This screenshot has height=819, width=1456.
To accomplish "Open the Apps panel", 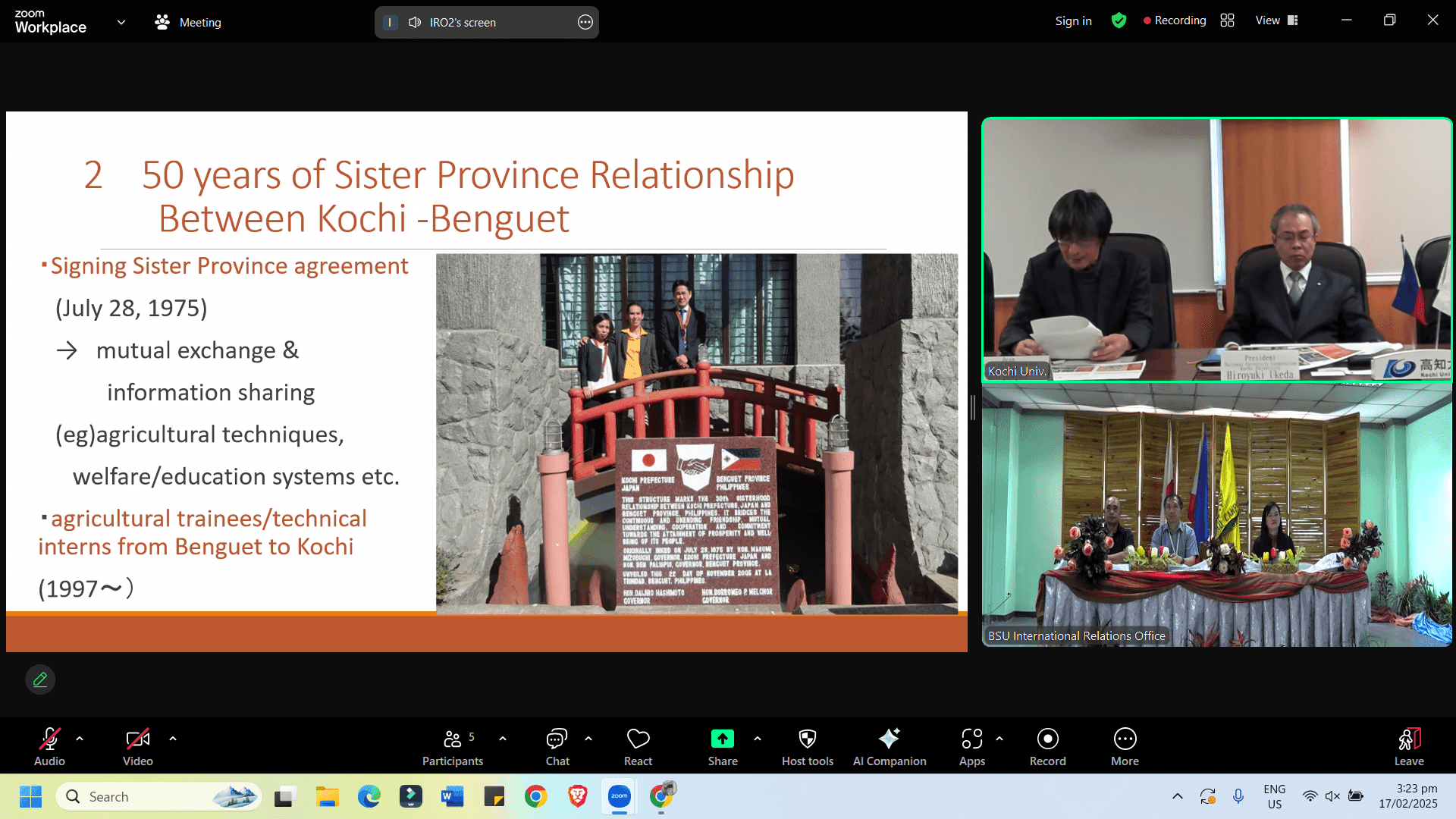I will point(971,746).
